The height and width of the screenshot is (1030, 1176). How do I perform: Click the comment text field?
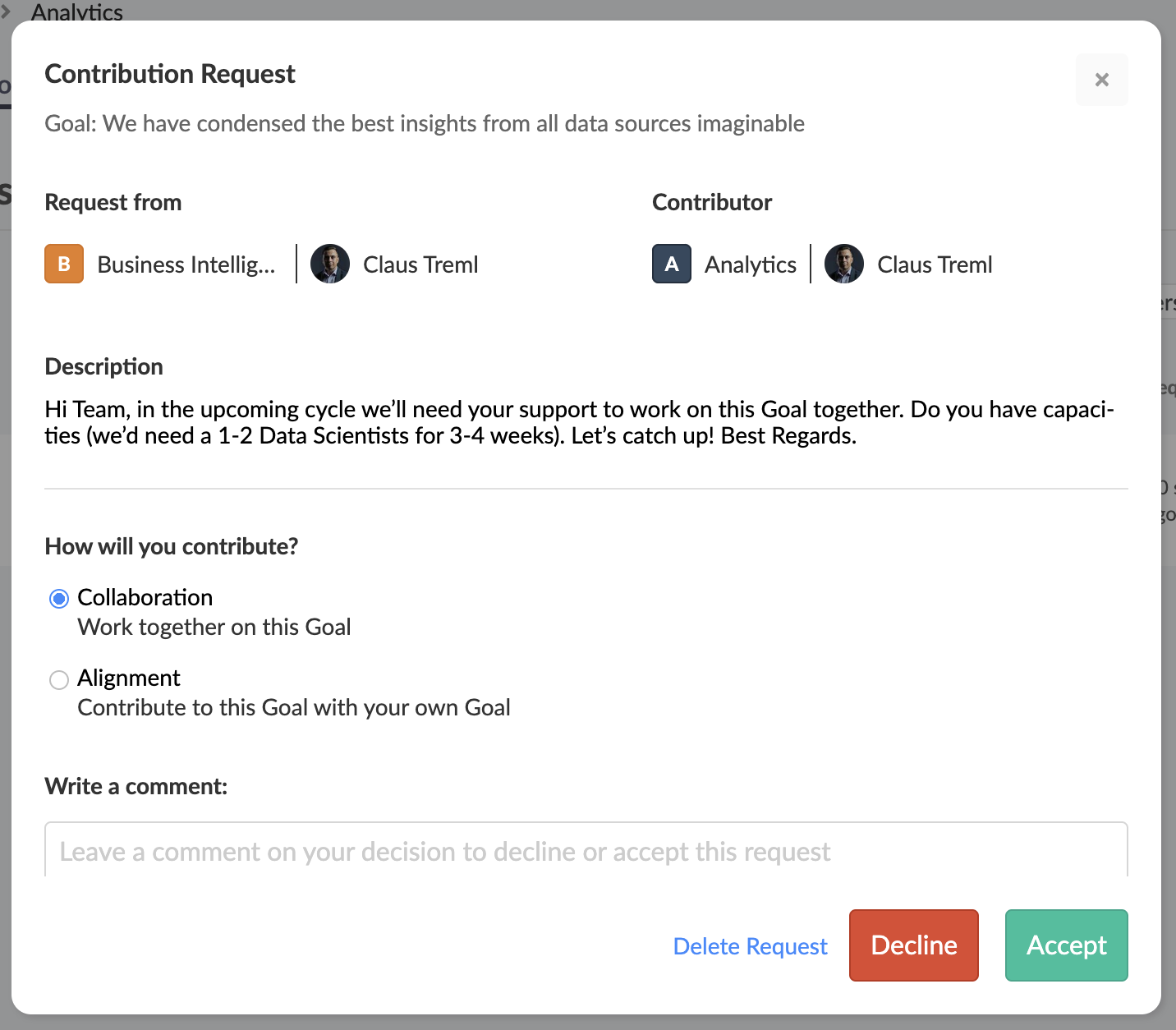[x=586, y=851]
